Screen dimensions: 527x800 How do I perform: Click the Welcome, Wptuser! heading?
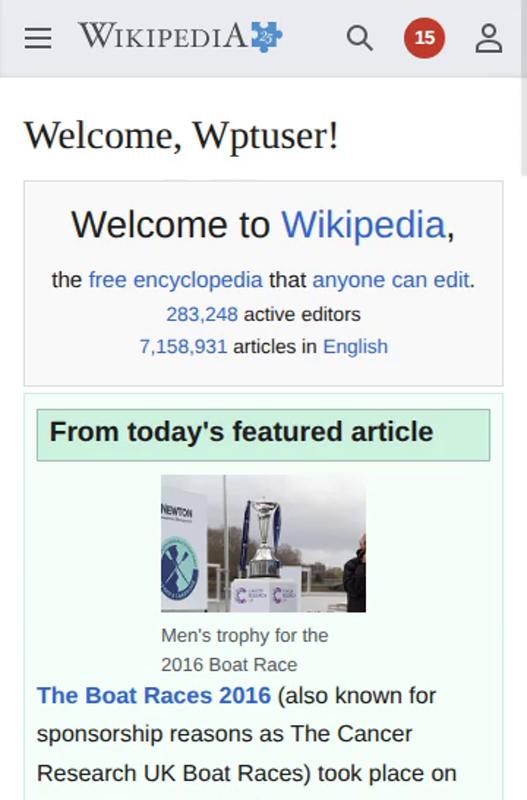181,136
